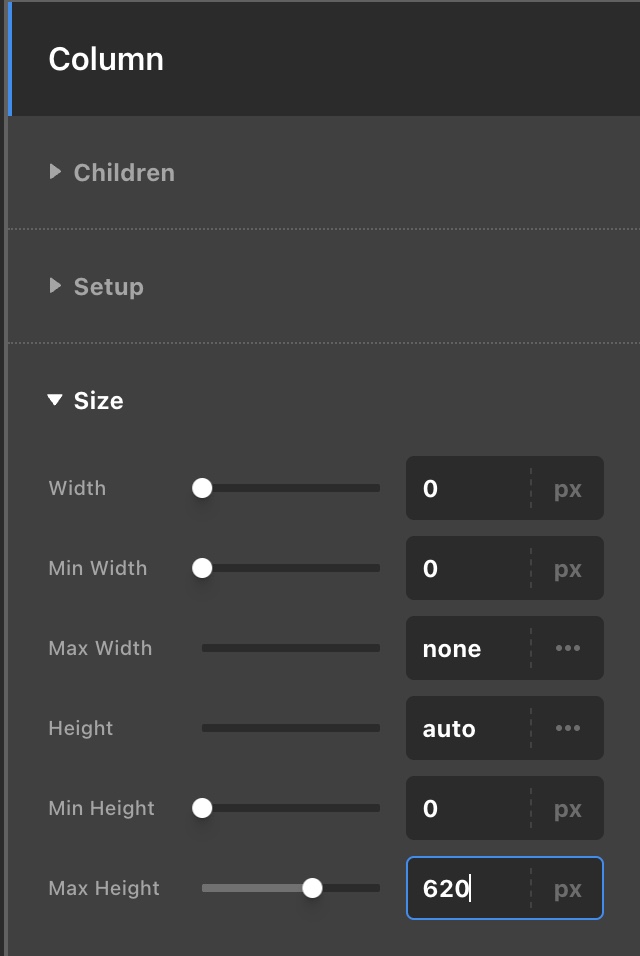Image resolution: width=640 pixels, height=956 pixels.
Task: Open the Width px unit selector
Action: coord(567,489)
